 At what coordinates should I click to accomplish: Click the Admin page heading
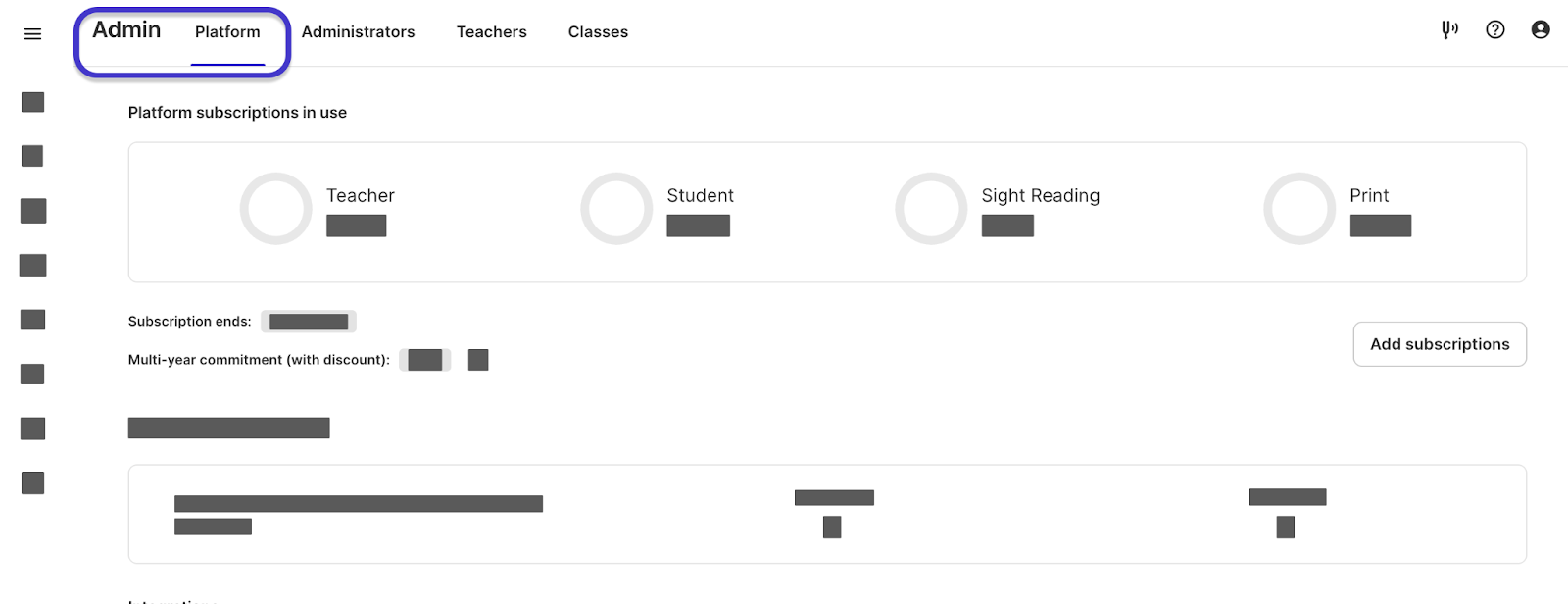[124, 29]
